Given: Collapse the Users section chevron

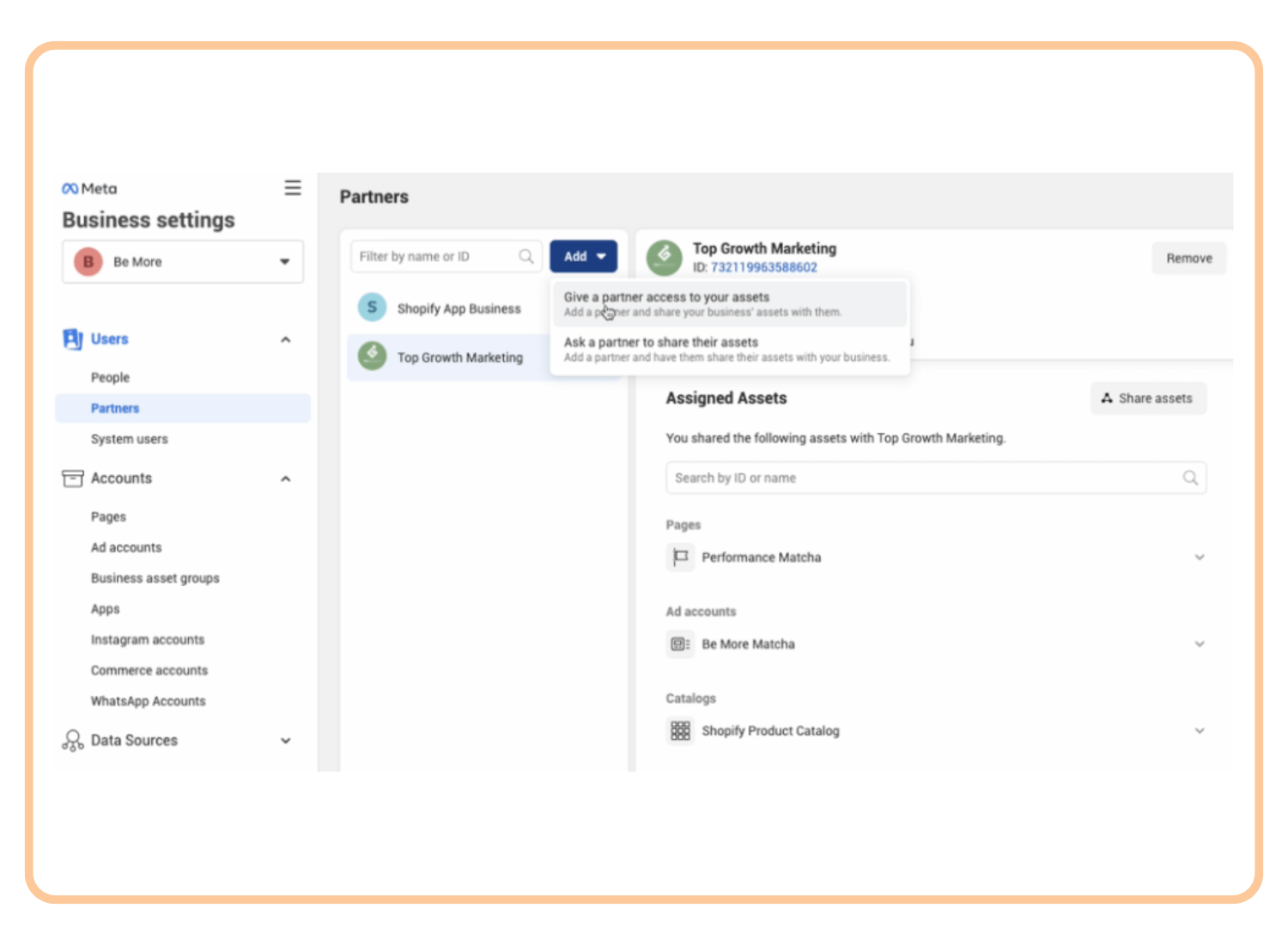Looking at the screenshot, I should pyautogui.click(x=286, y=339).
